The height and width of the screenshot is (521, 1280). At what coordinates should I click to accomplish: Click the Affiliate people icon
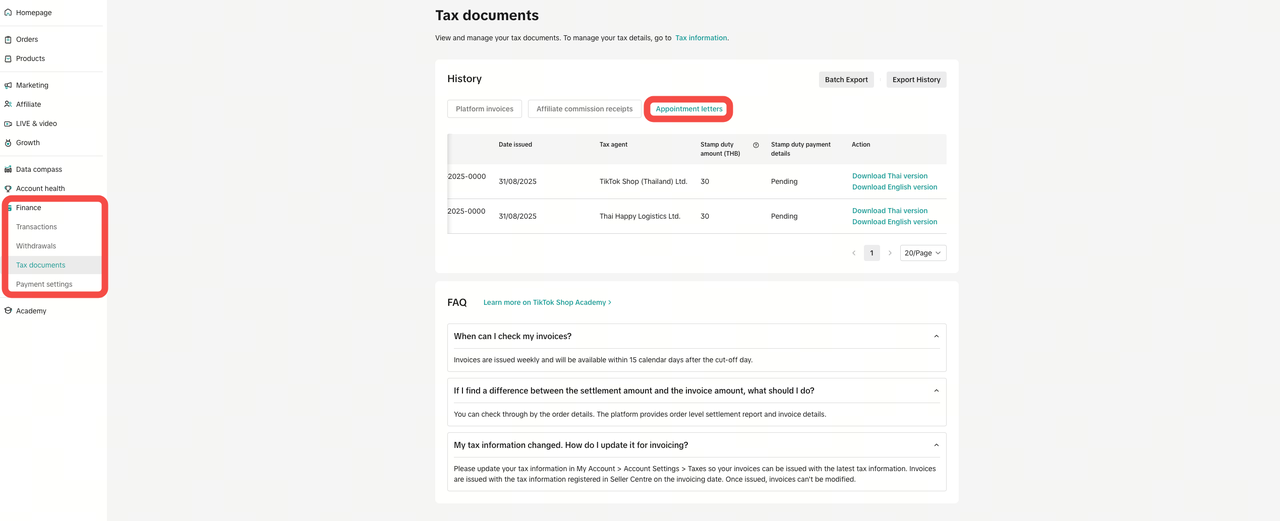(8, 105)
